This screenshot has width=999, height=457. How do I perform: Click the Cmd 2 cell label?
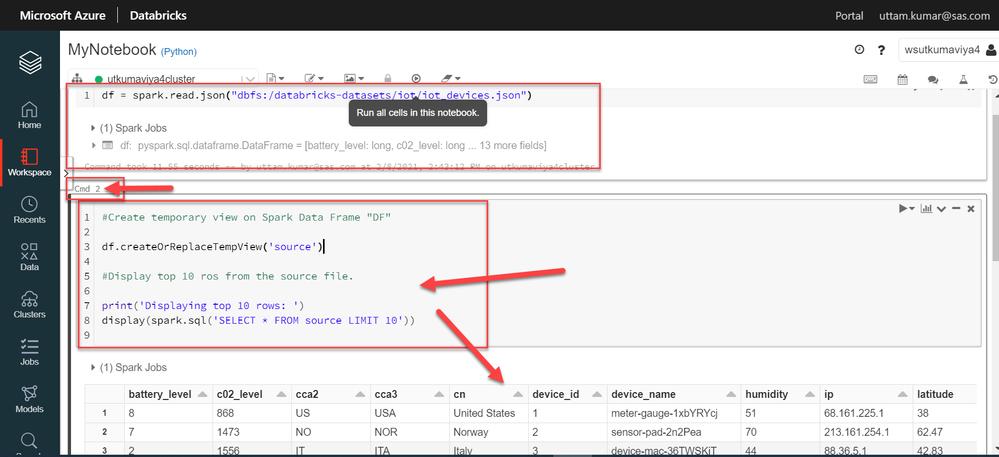pos(87,189)
